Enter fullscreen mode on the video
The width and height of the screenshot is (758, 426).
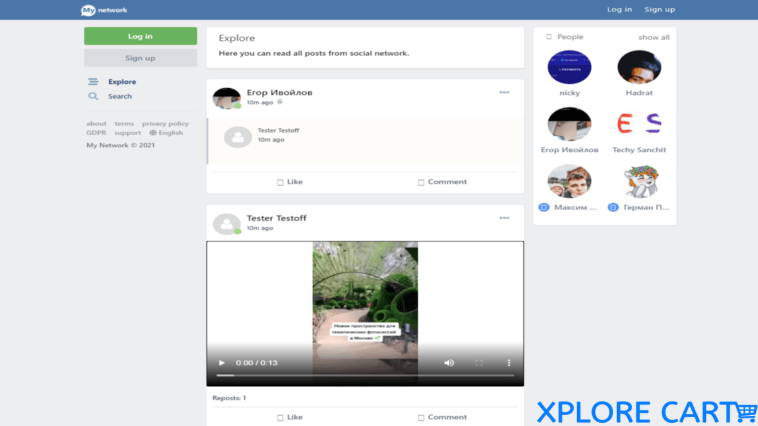click(479, 363)
